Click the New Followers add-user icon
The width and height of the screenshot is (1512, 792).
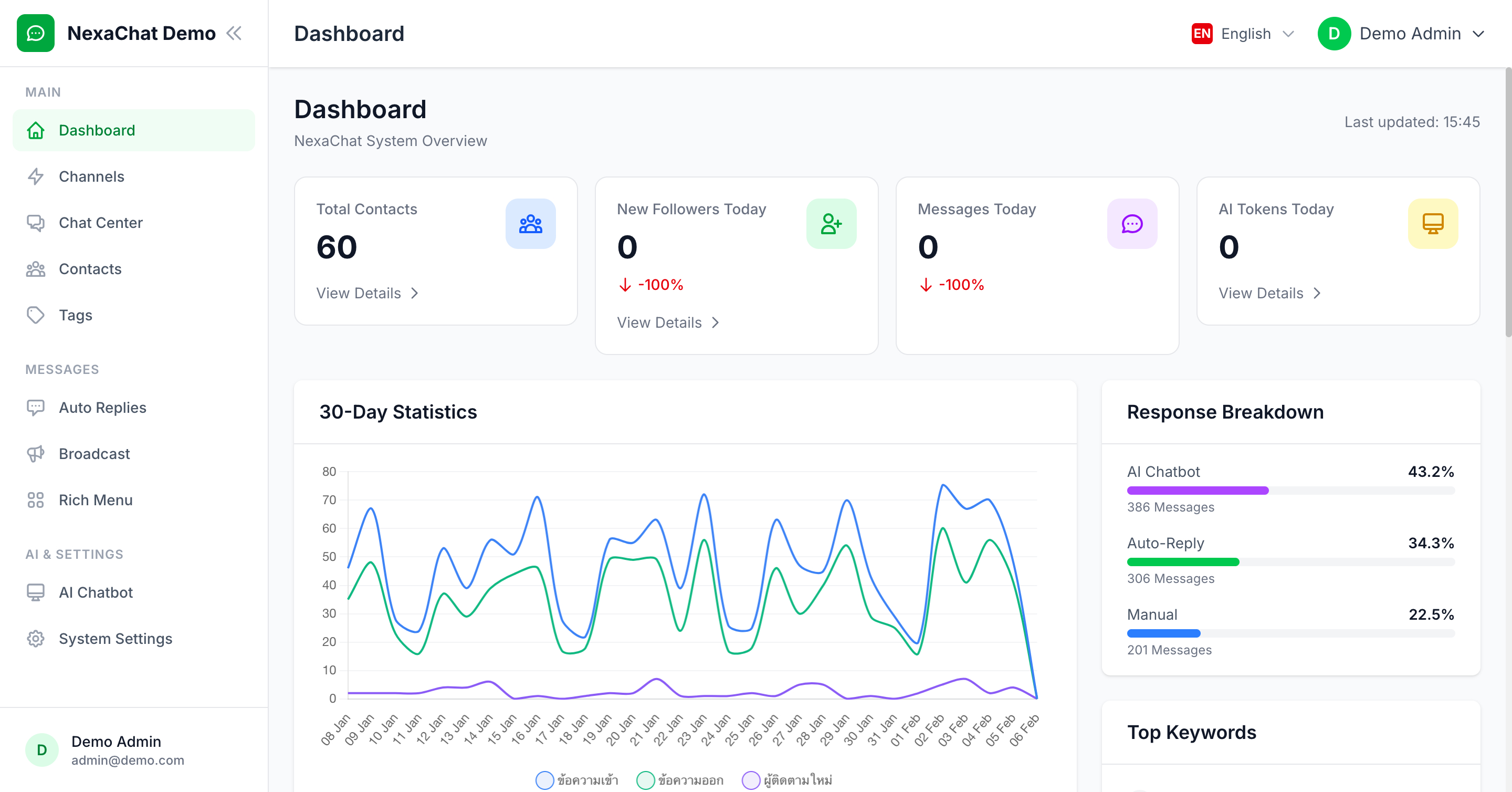point(831,224)
